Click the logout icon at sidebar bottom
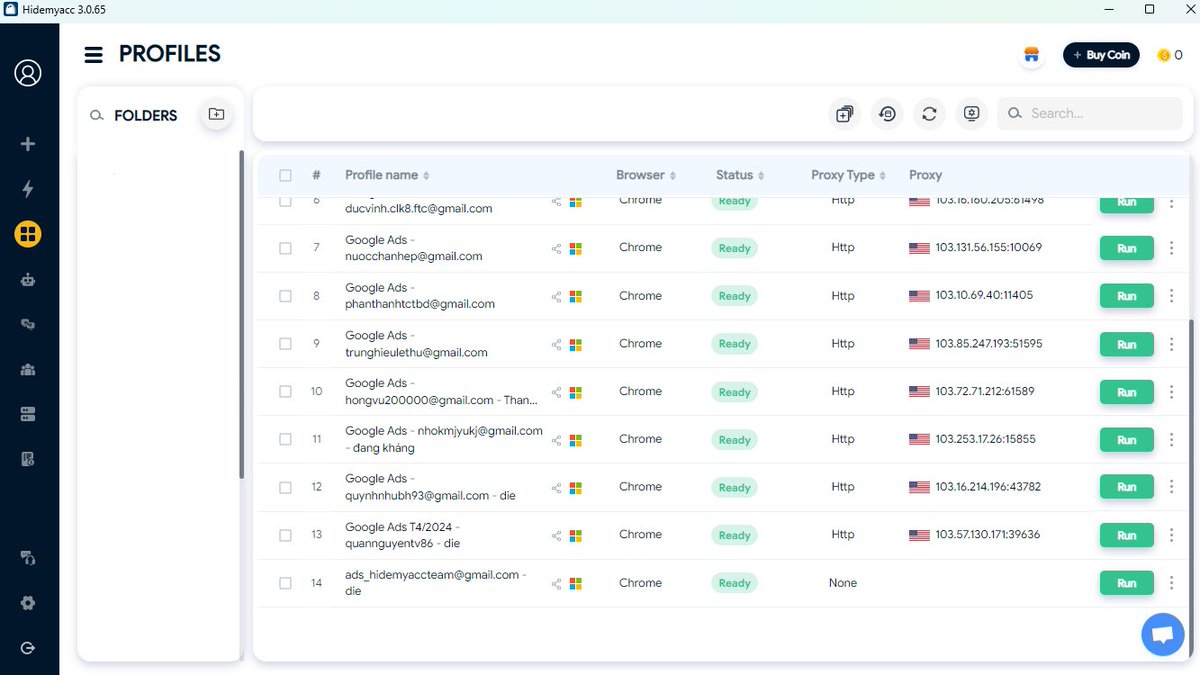 (28, 648)
